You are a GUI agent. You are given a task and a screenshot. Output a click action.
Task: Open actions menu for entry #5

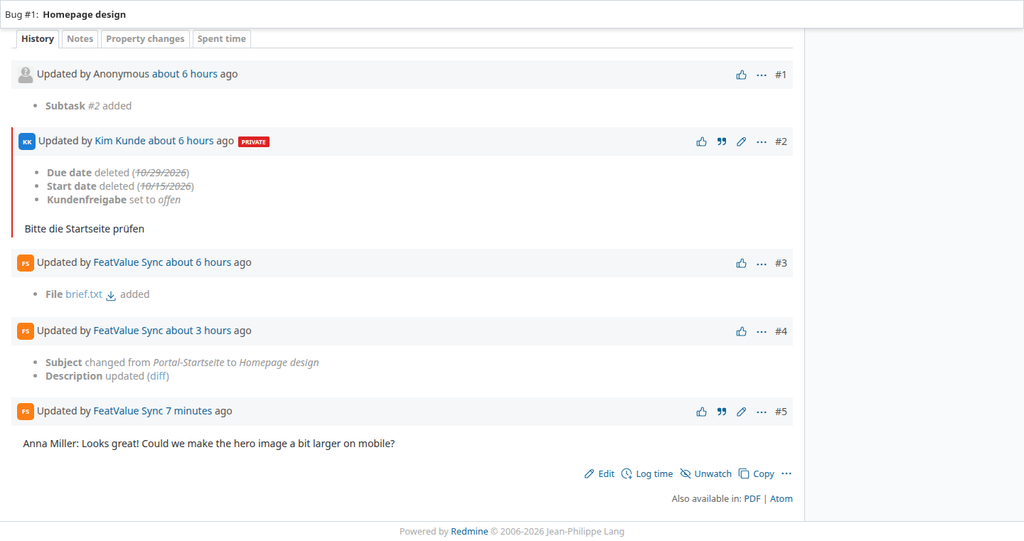(761, 412)
